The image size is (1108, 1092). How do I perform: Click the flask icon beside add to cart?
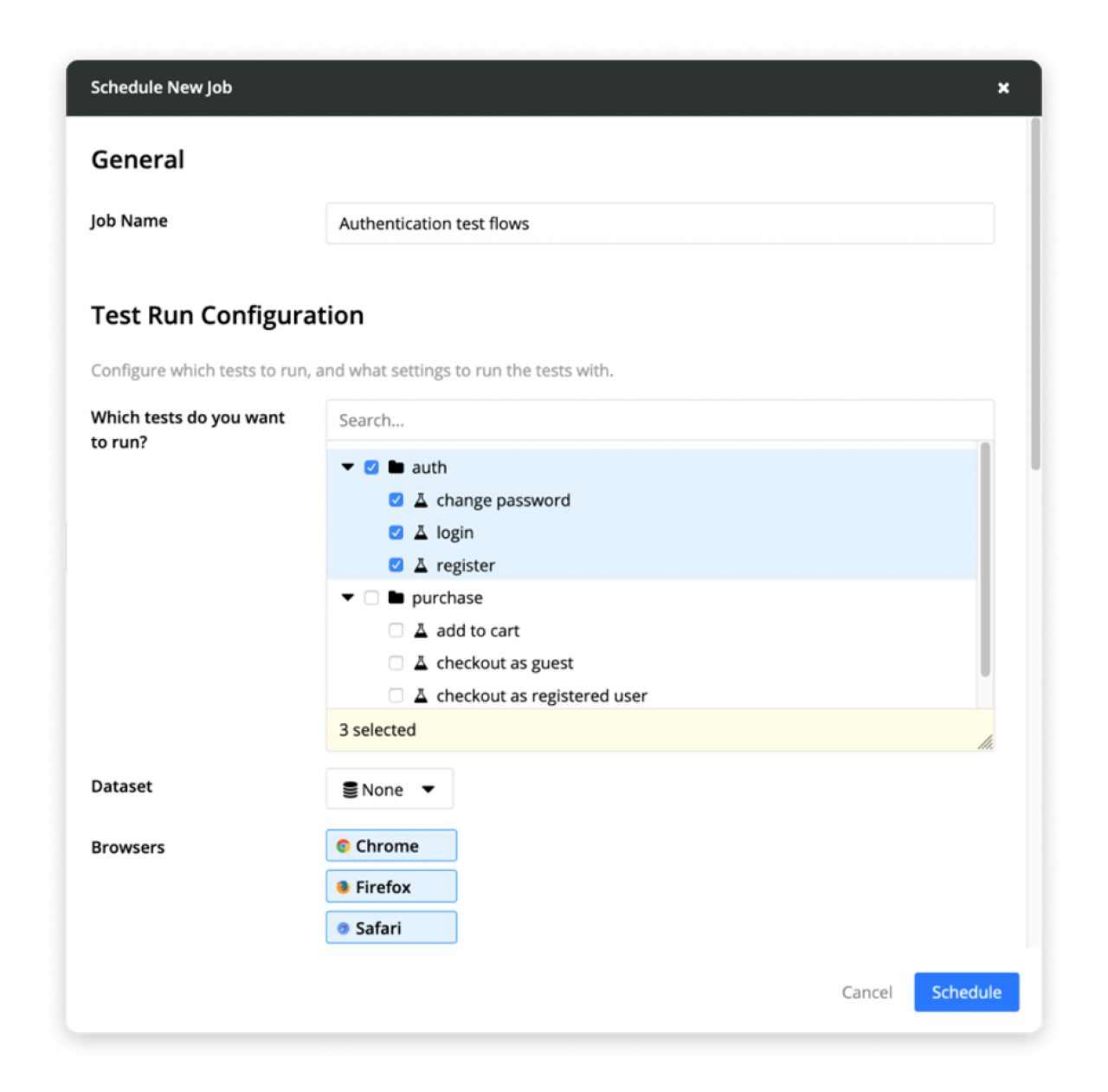(421, 630)
